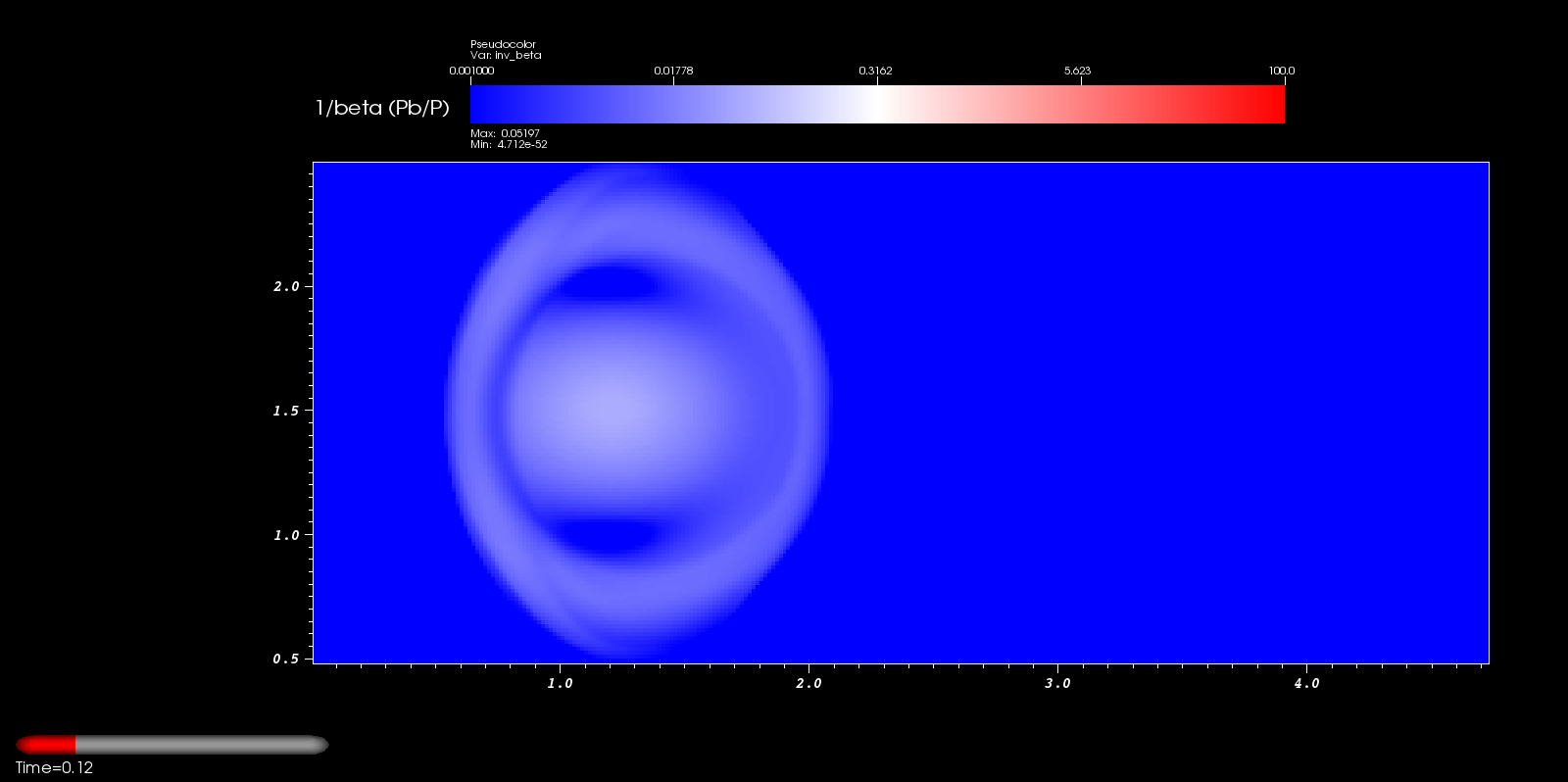Click the legend tick label '0.001000'
Viewport: 1568px width, 782px height.
coord(471,71)
